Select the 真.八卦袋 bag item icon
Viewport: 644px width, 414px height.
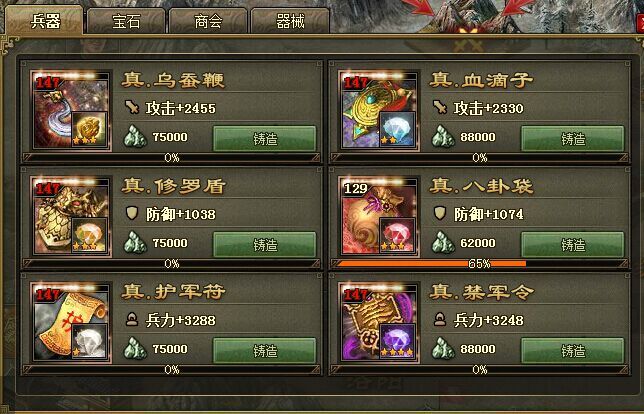(379, 216)
